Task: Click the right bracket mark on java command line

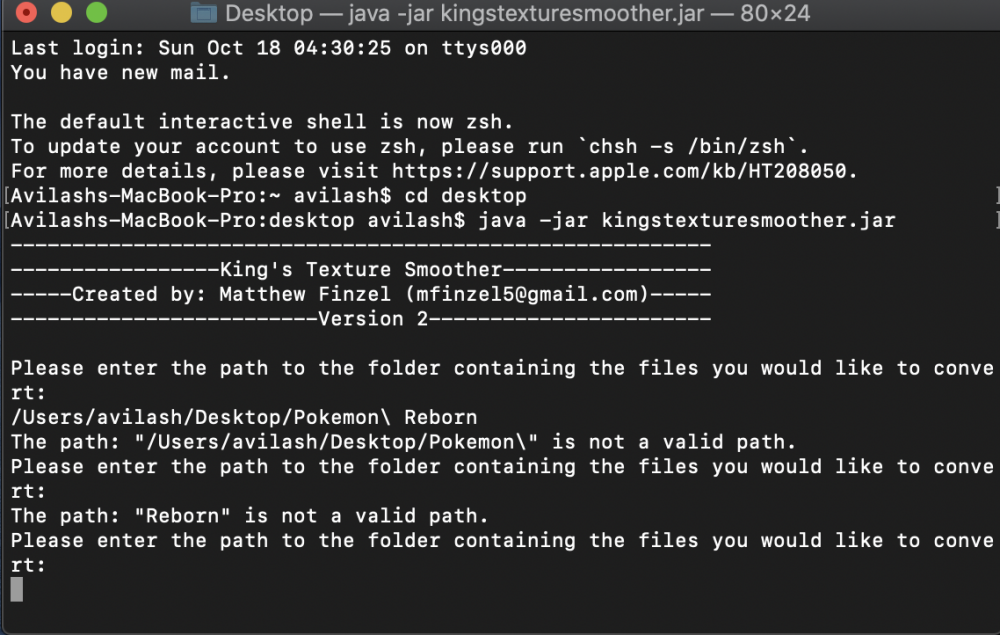Action: coord(997,221)
